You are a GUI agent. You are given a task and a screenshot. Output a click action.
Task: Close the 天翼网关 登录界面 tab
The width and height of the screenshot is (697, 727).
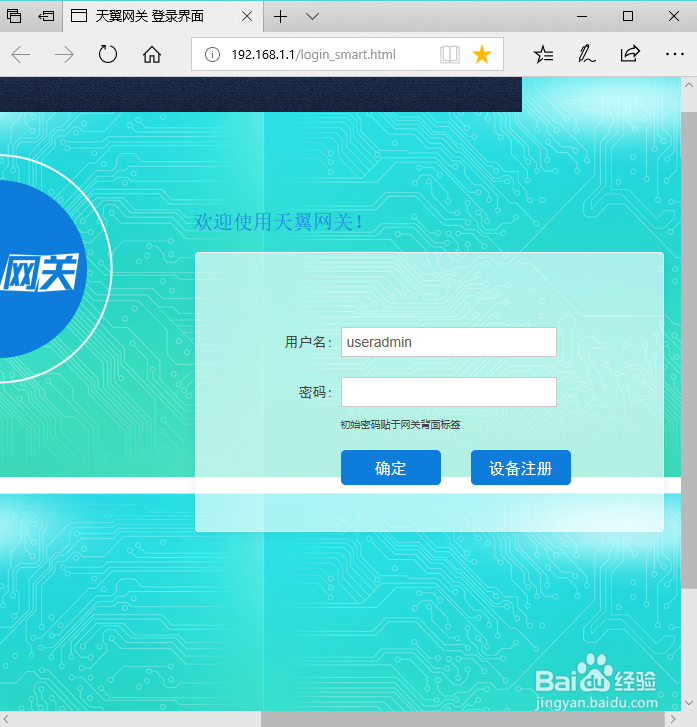[x=247, y=17]
